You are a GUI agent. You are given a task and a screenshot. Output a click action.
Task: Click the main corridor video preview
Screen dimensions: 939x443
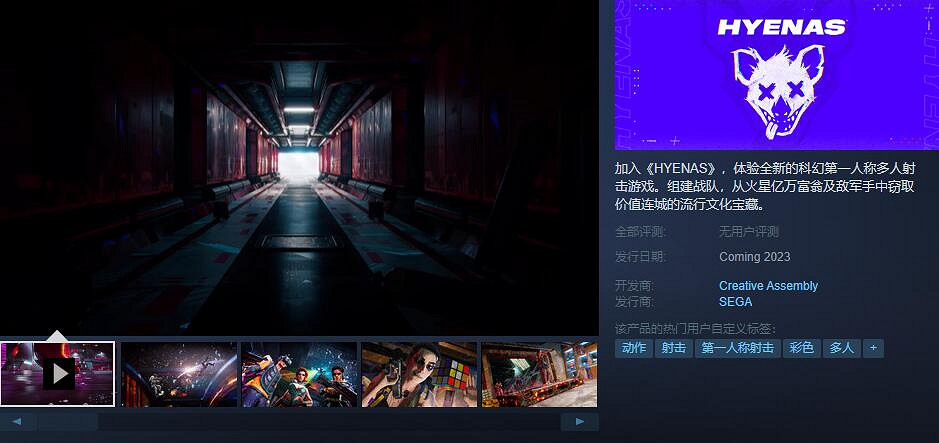[x=299, y=168]
